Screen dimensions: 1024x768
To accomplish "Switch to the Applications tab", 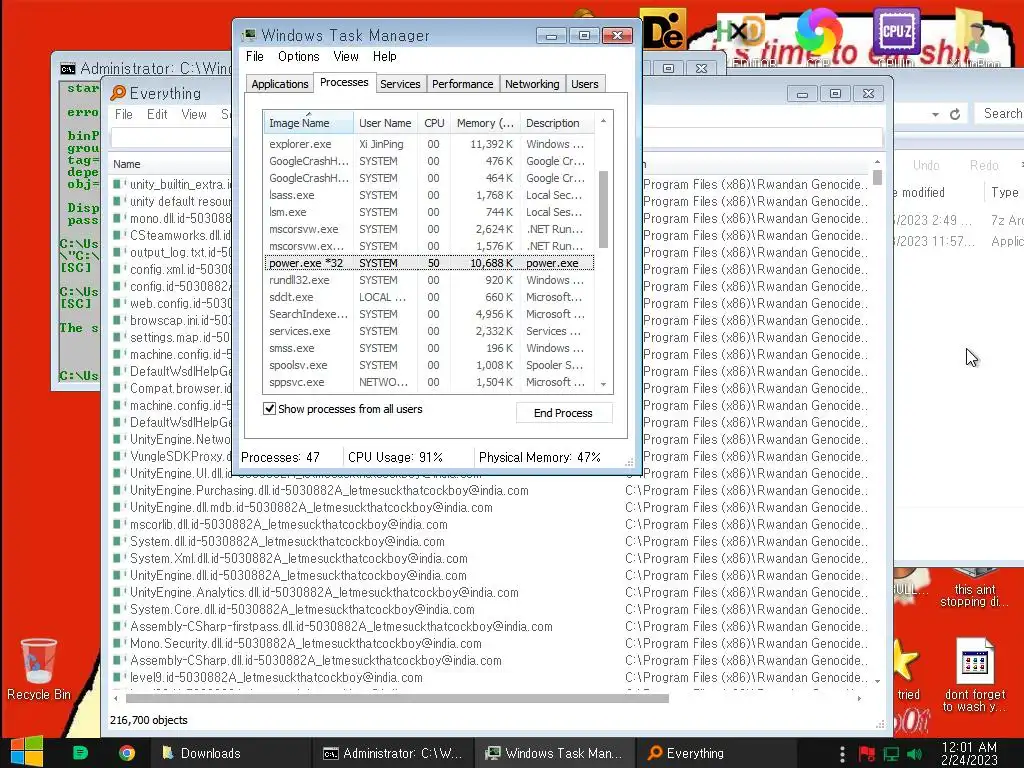I will [x=280, y=84].
